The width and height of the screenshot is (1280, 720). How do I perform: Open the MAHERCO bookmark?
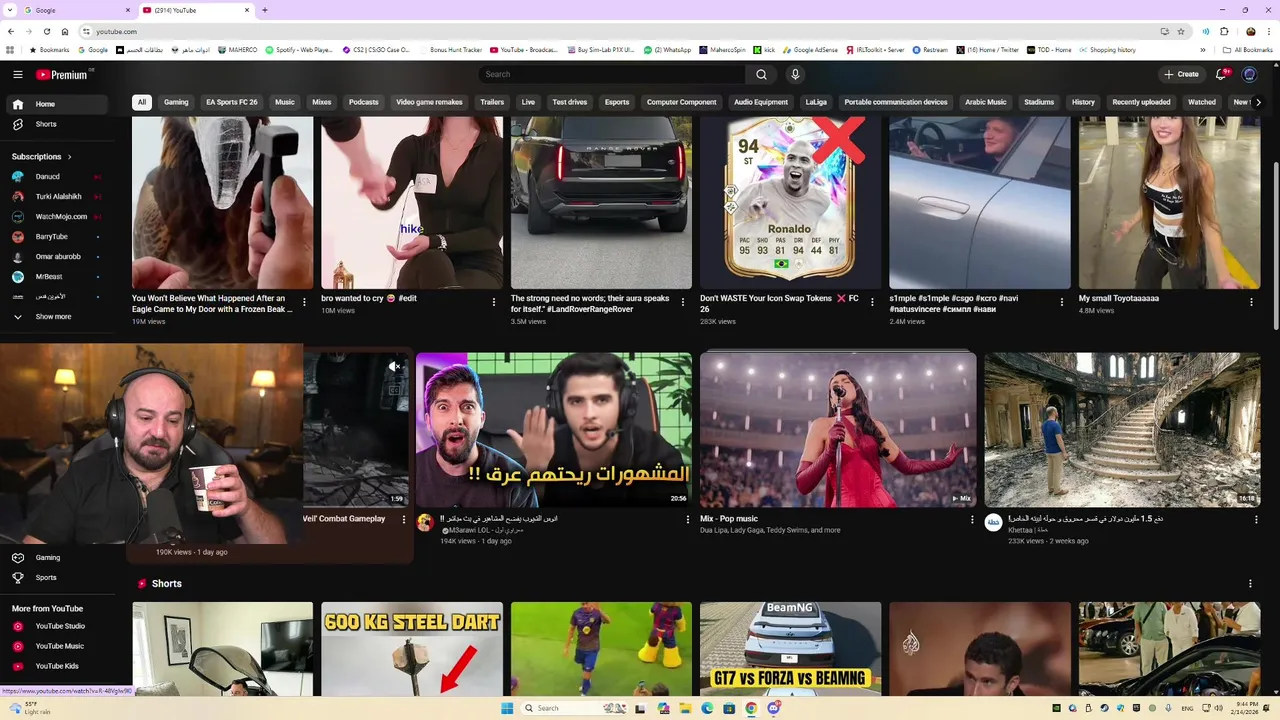[x=238, y=50]
